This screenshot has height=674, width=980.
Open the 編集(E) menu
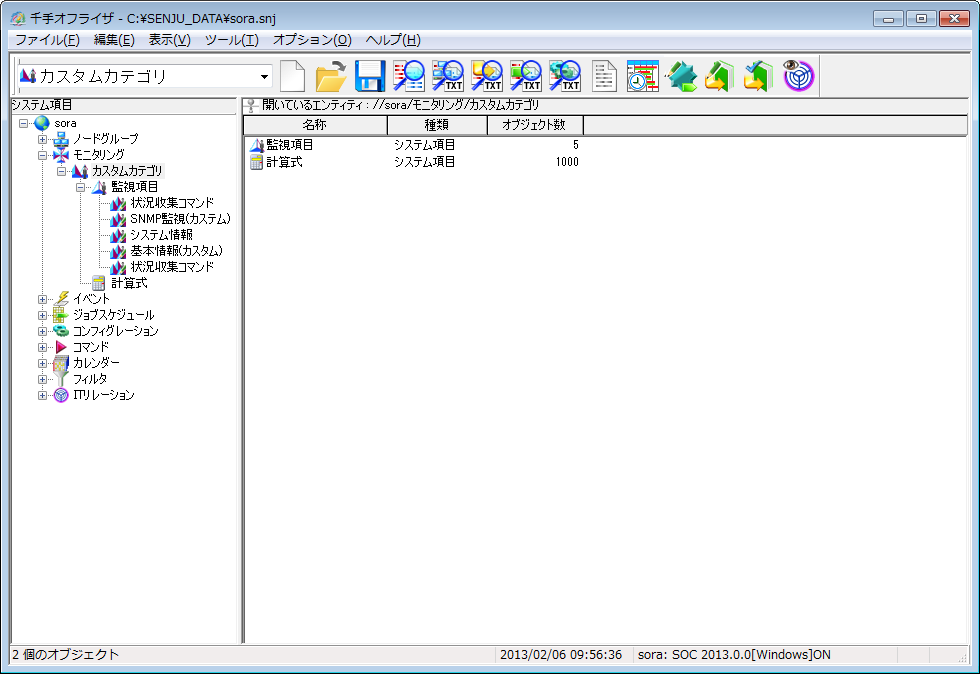click(114, 40)
